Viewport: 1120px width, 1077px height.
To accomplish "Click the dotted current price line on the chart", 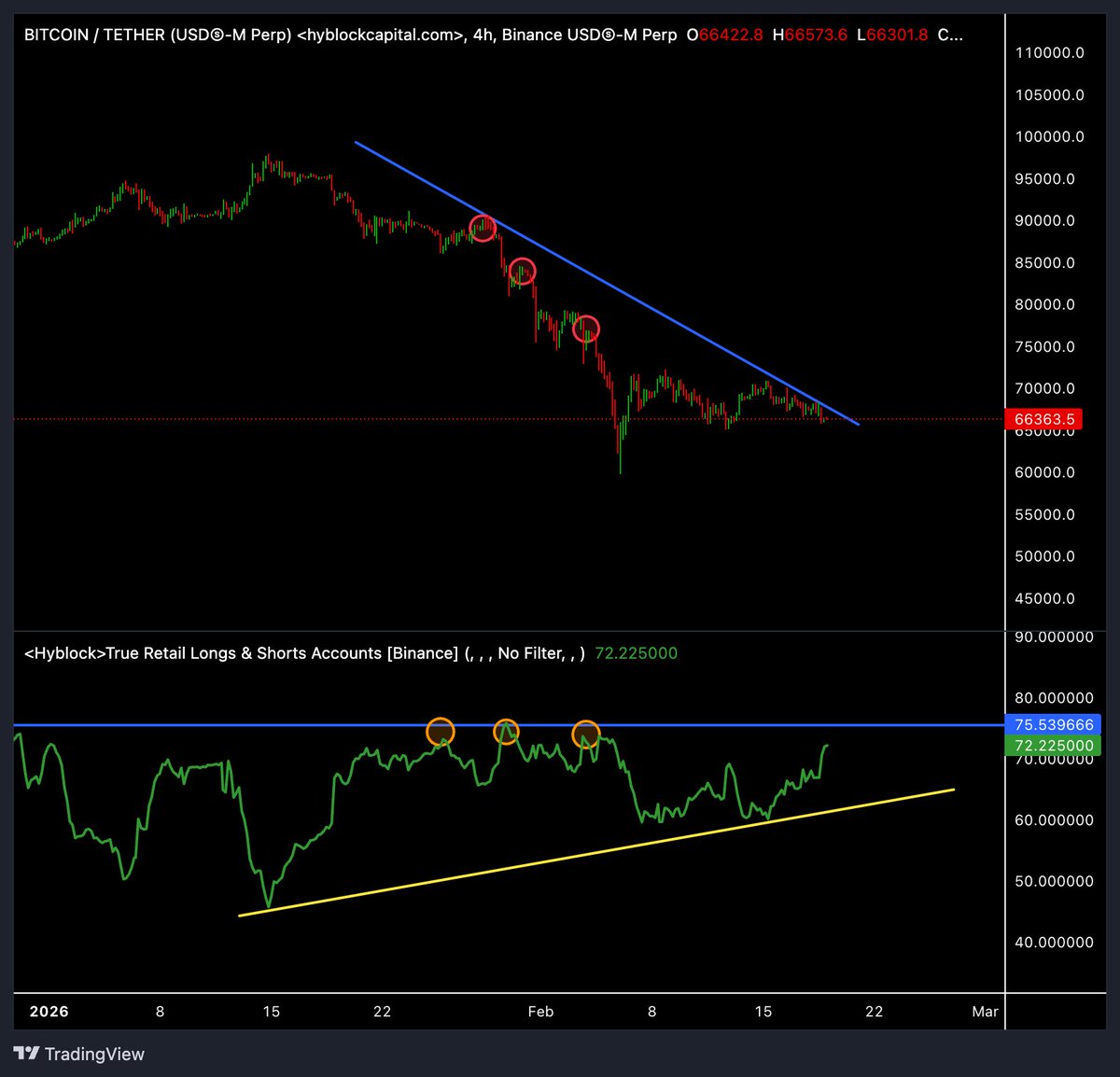I will [x=280, y=420].
